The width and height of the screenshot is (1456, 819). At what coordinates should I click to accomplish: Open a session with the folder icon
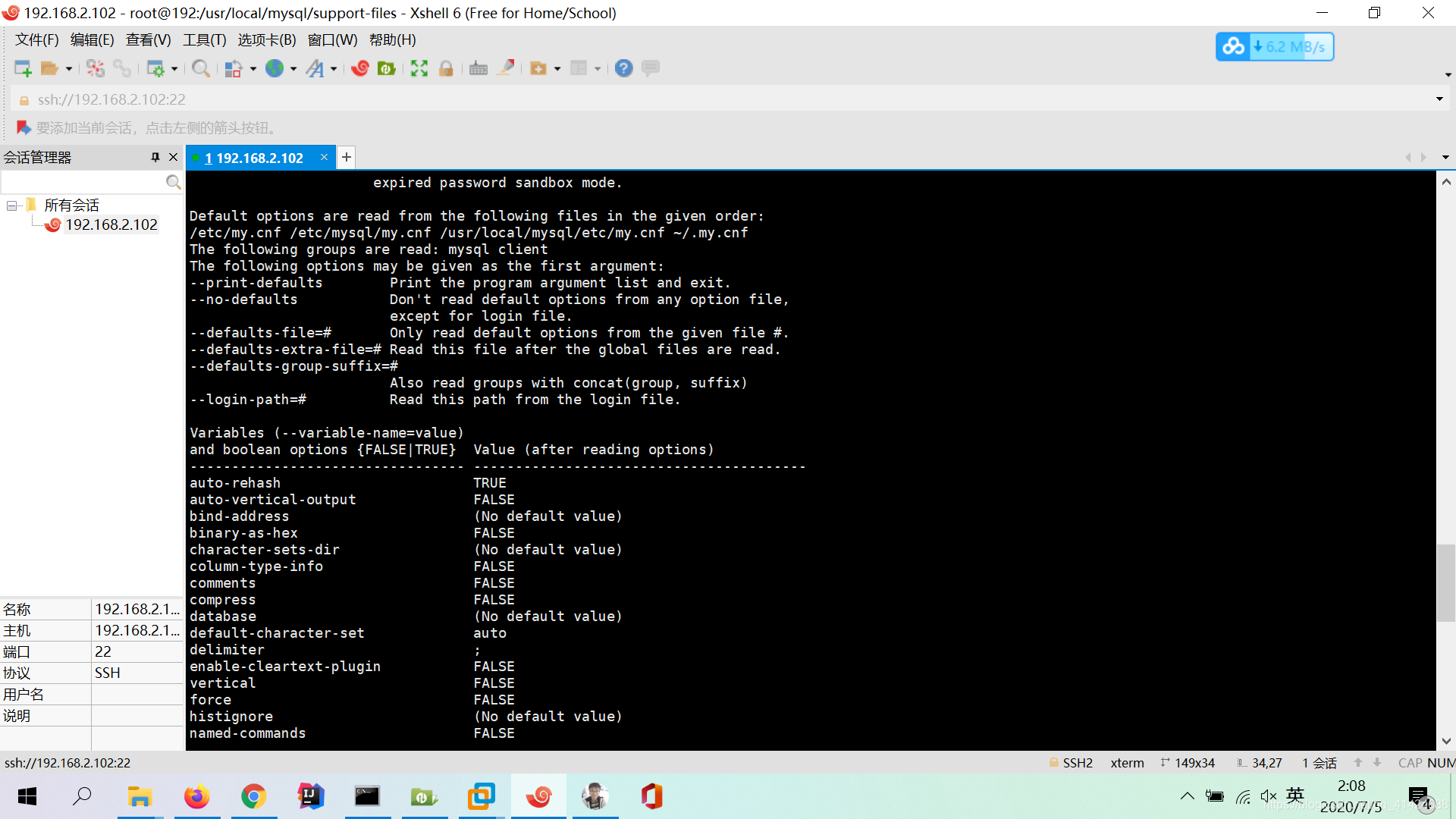(x=49, y=68)
